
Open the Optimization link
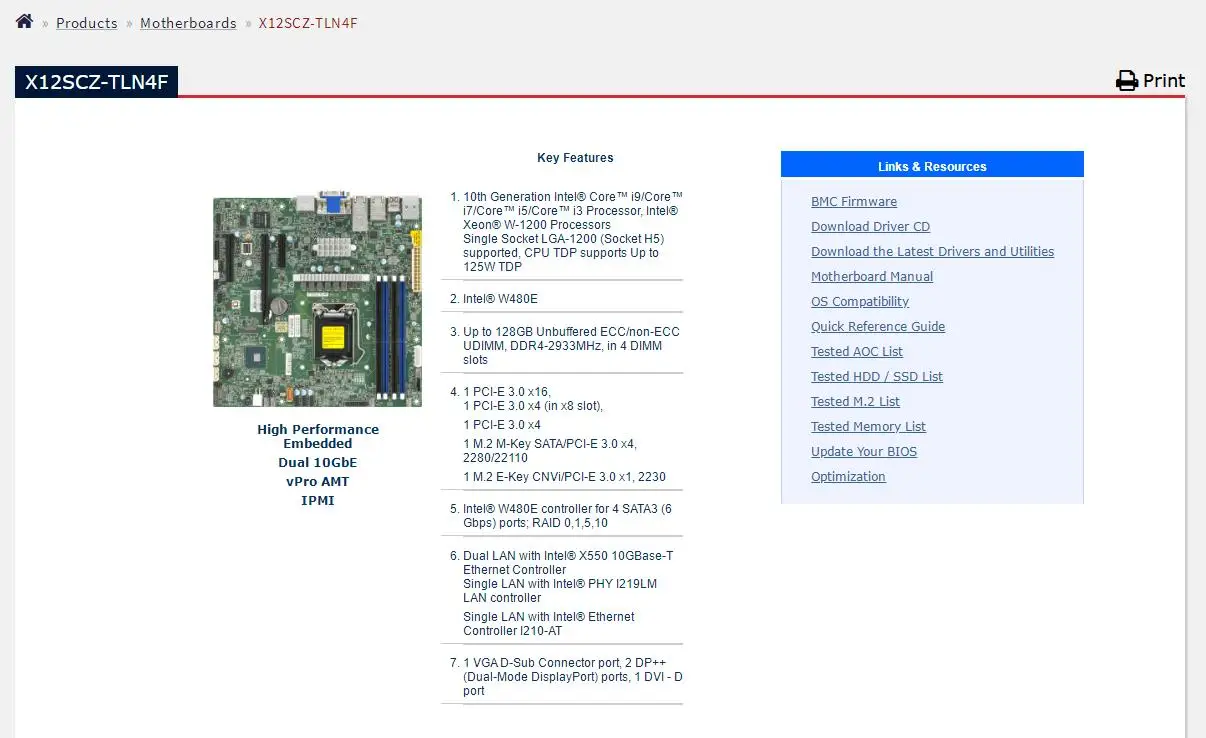coord(848,477)
